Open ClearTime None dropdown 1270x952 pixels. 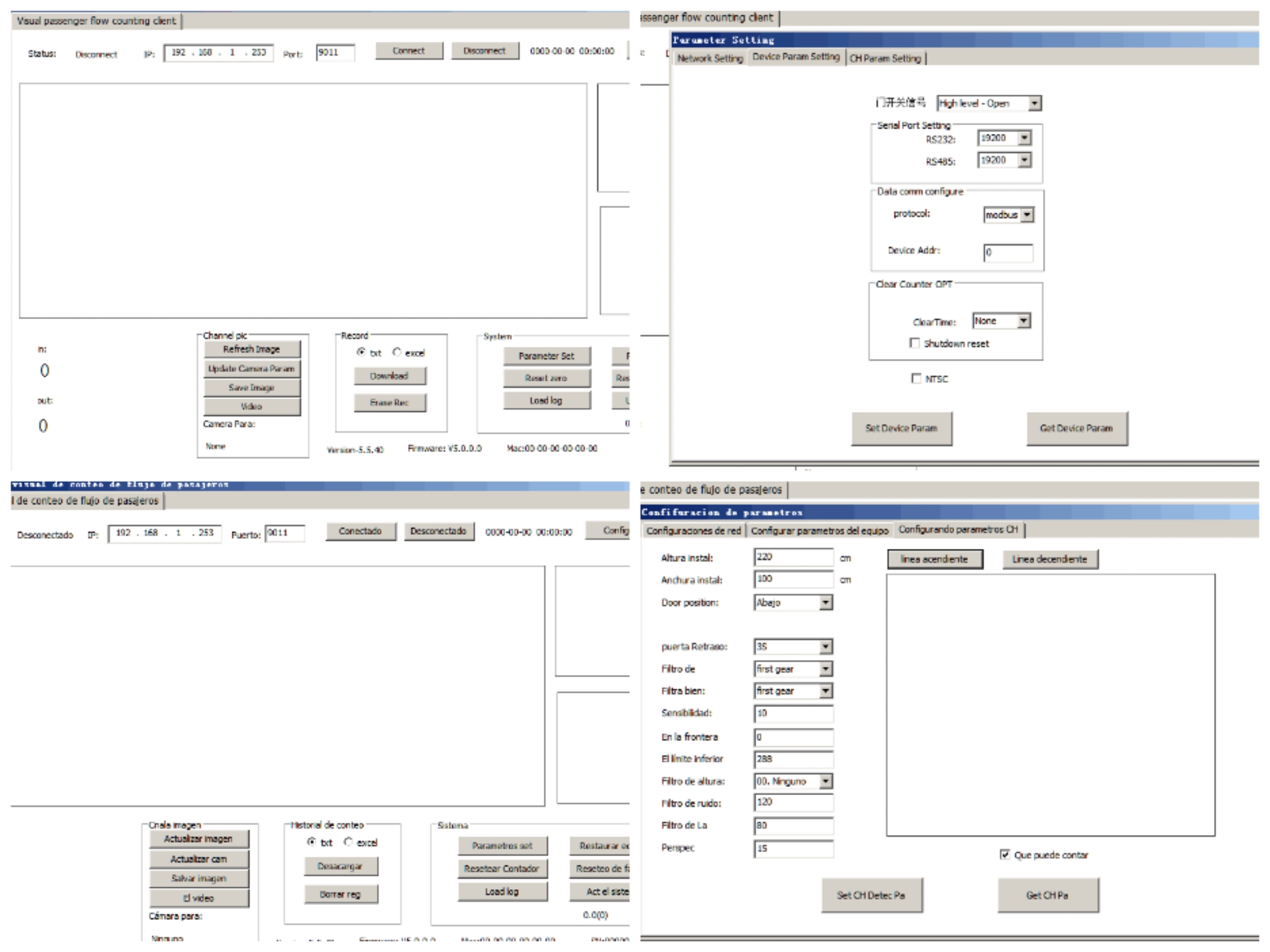point(1001,321)
